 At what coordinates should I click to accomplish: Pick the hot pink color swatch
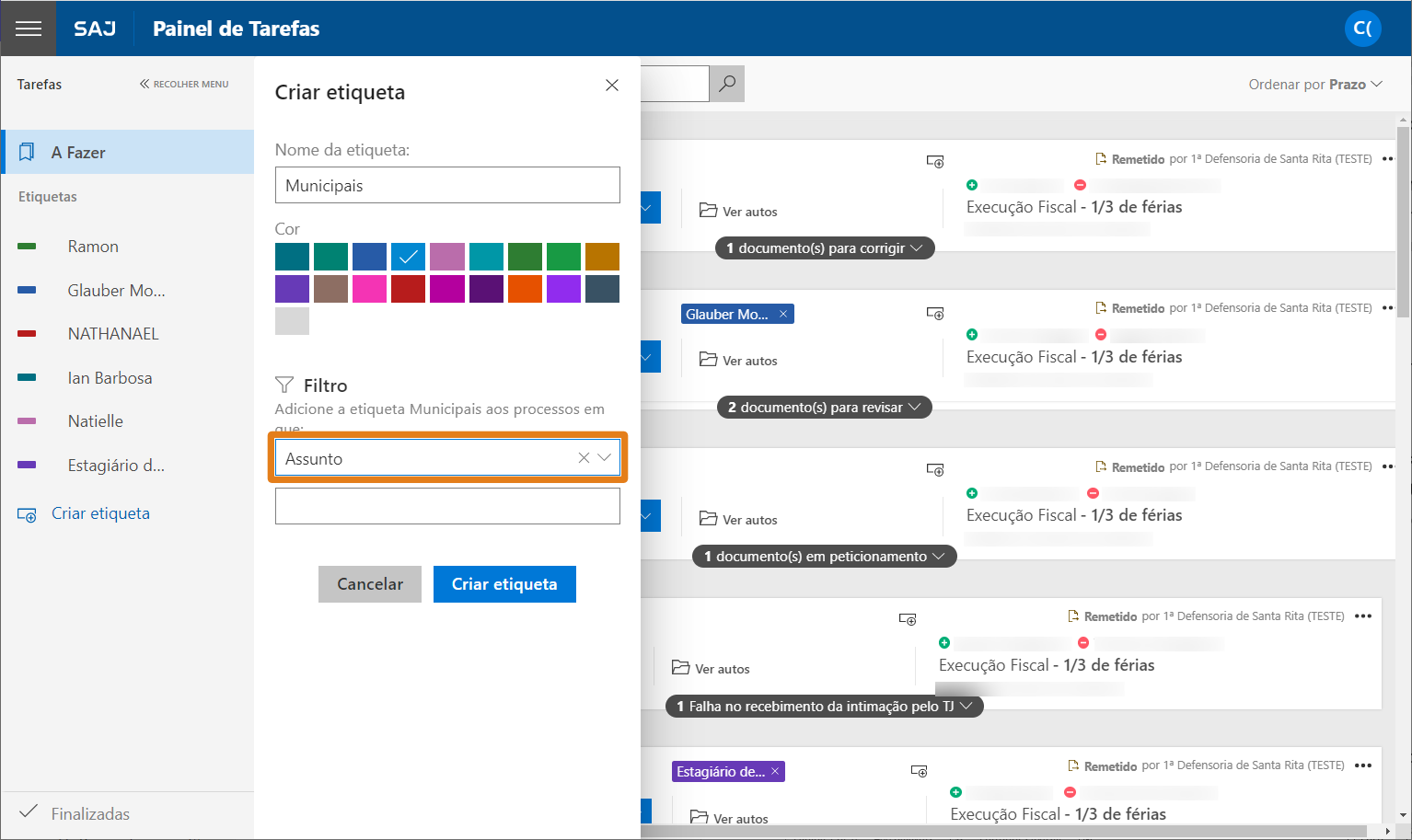[x=370, y=289]
